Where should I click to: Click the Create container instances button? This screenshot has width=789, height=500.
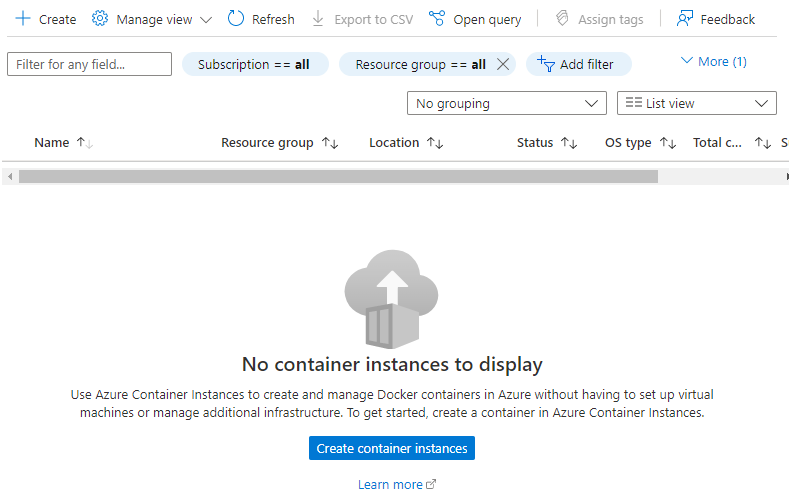pyautogui.click(x=392, y=449)
